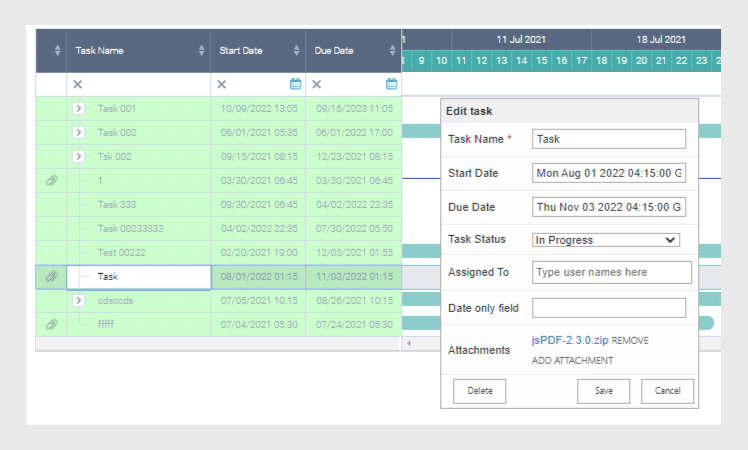Expand the Tsk 002 row
Viewport: 748px width, 450px height.
click(x=79, y=156)
